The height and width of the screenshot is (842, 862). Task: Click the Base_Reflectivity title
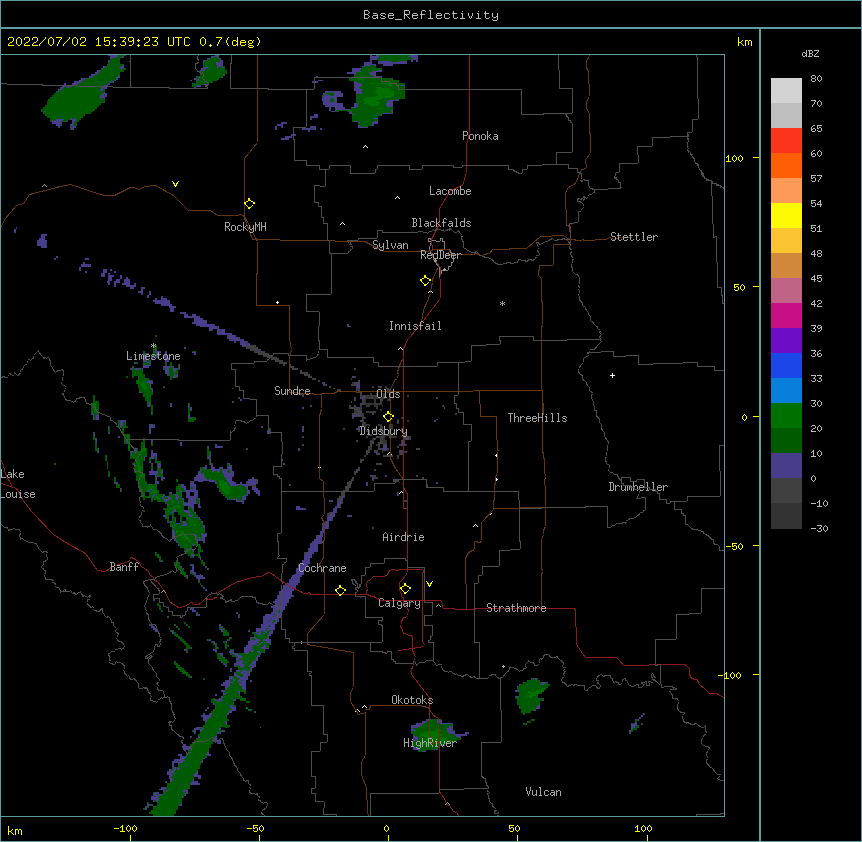pyautogui.click(x=431, y=15)
